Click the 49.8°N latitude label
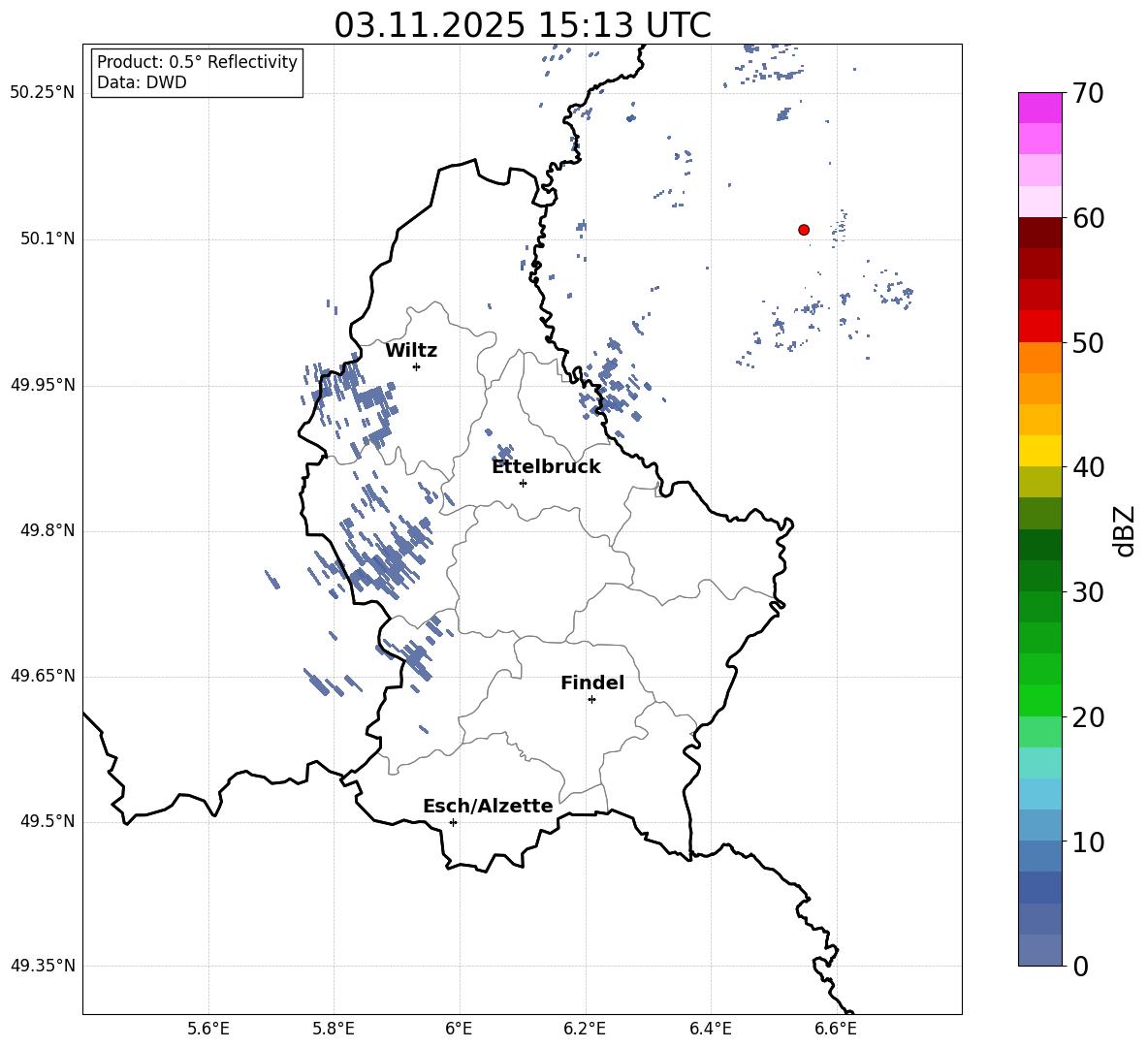This screenshot has width=1148, height=1048. [x=48, y=530]
